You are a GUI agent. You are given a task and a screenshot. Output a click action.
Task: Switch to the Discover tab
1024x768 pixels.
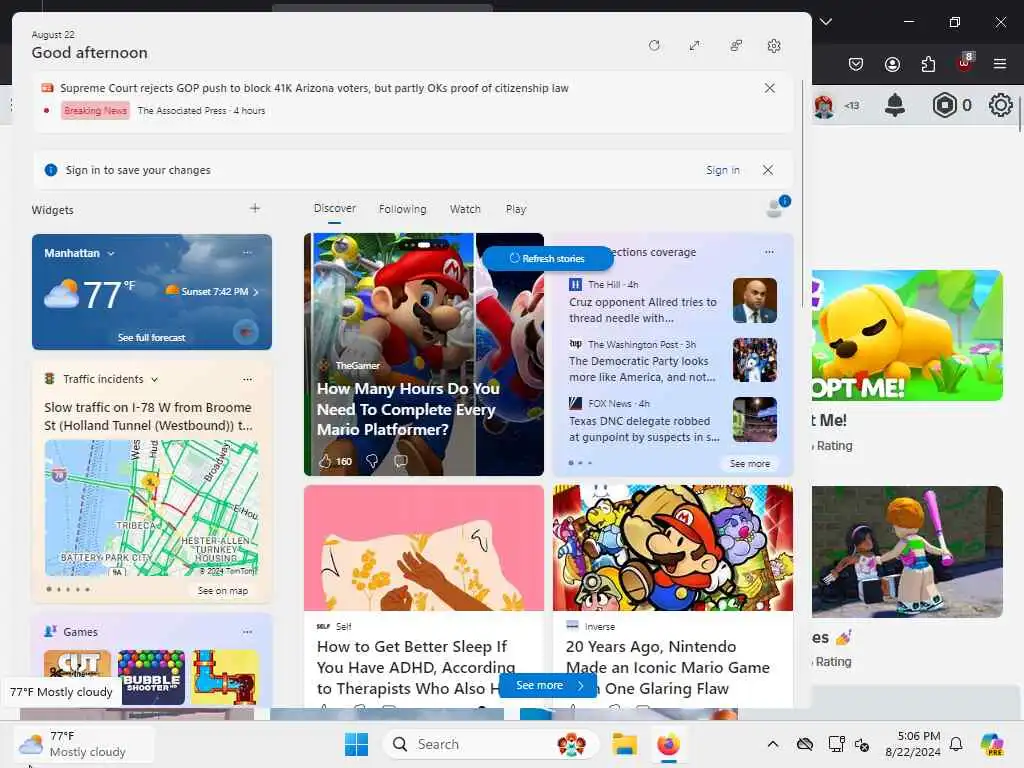pyautogui.click(x=334, y=208)
